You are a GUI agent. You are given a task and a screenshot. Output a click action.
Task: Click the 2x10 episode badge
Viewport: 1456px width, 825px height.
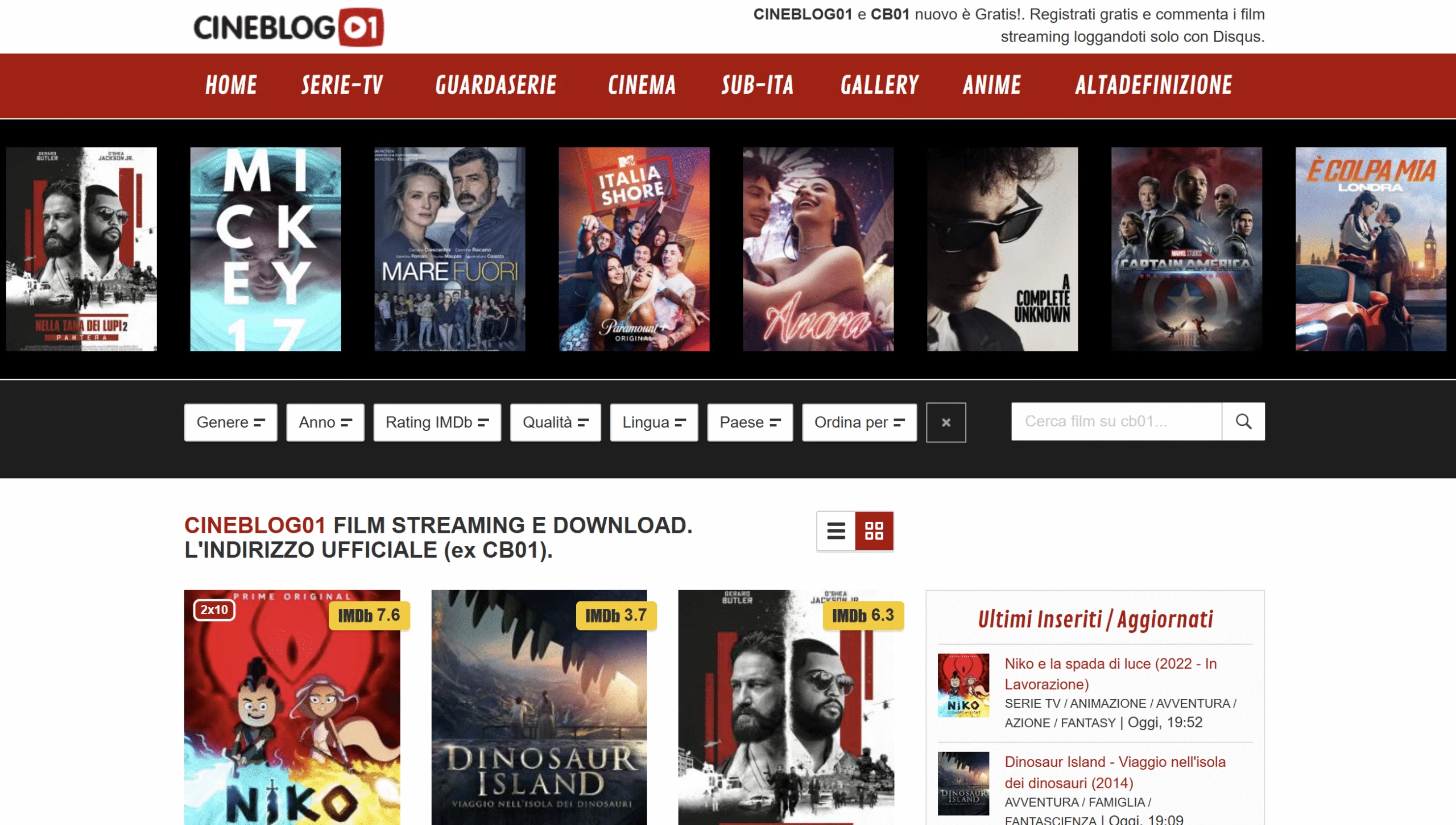click(214, 610)
